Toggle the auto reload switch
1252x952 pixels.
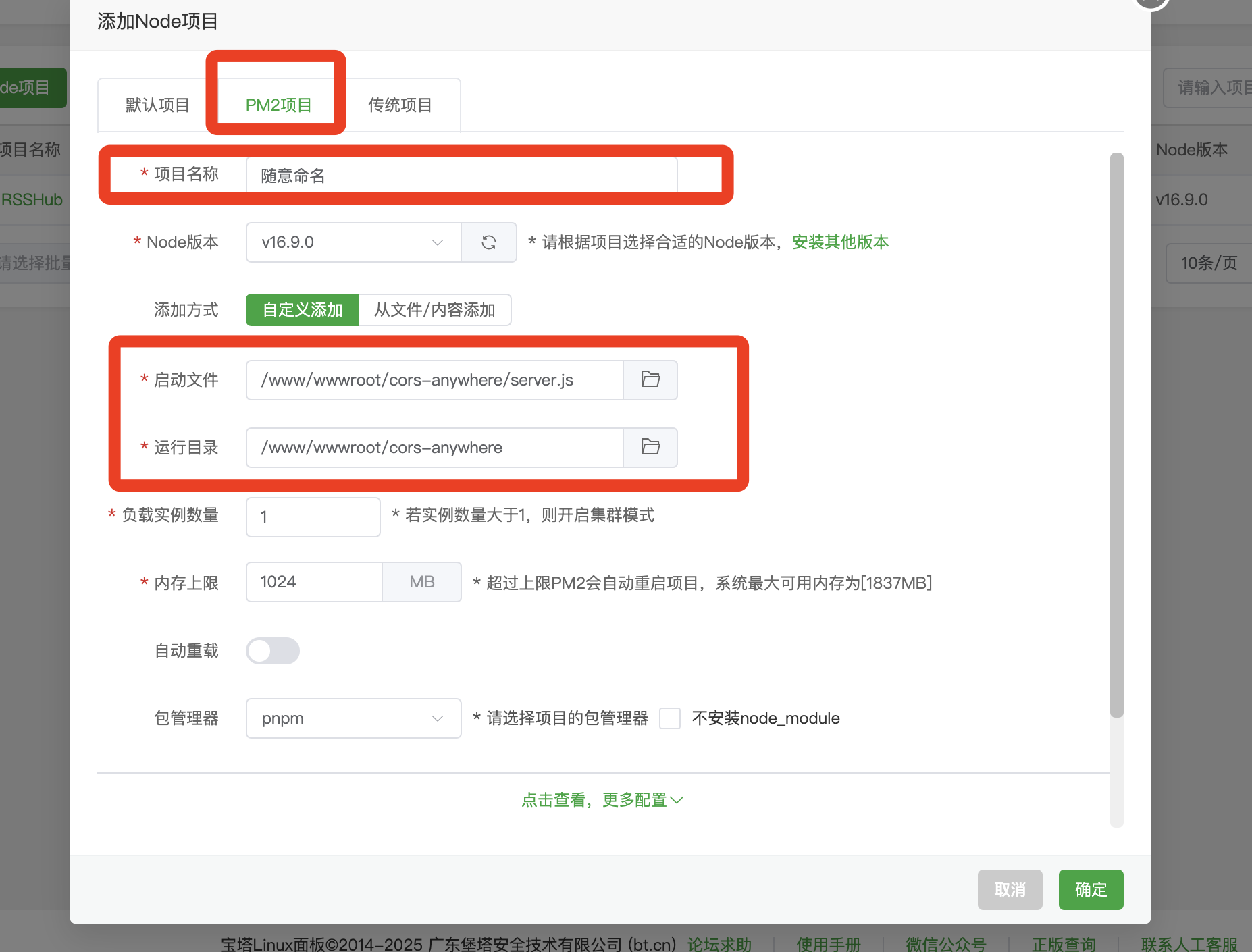[273, 651]
